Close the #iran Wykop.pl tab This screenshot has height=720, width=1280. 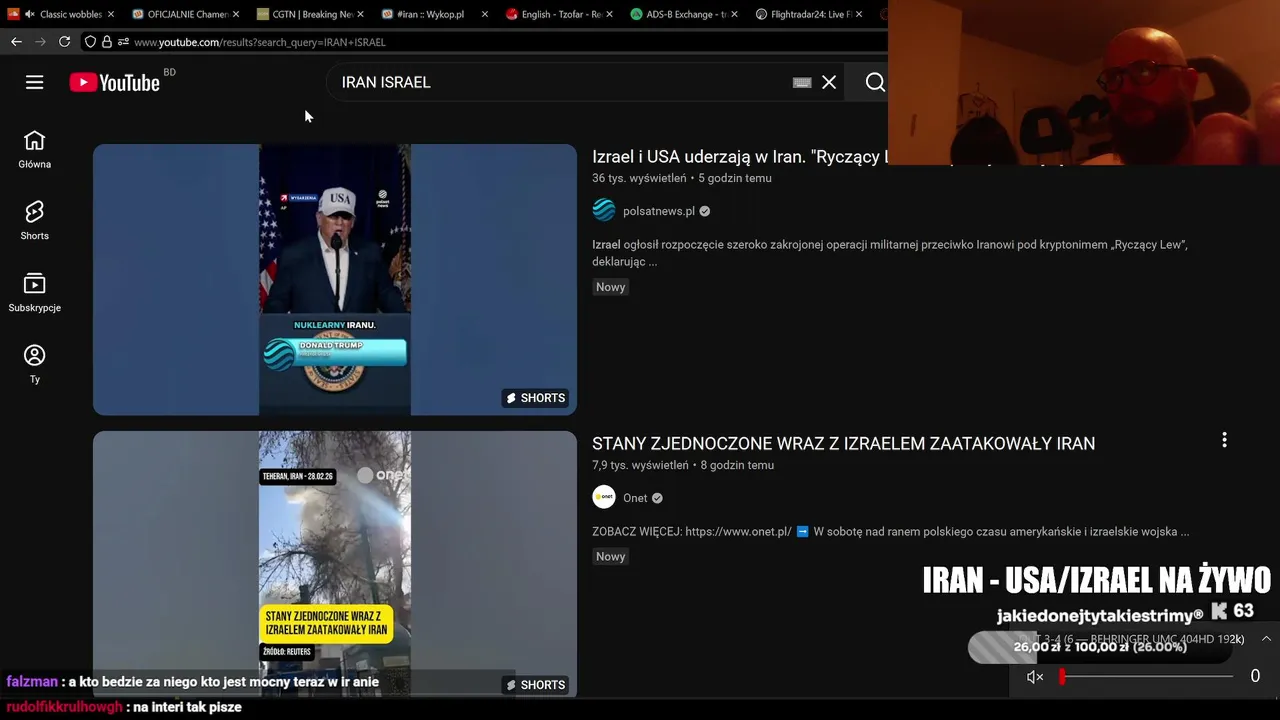click(485, 14)
